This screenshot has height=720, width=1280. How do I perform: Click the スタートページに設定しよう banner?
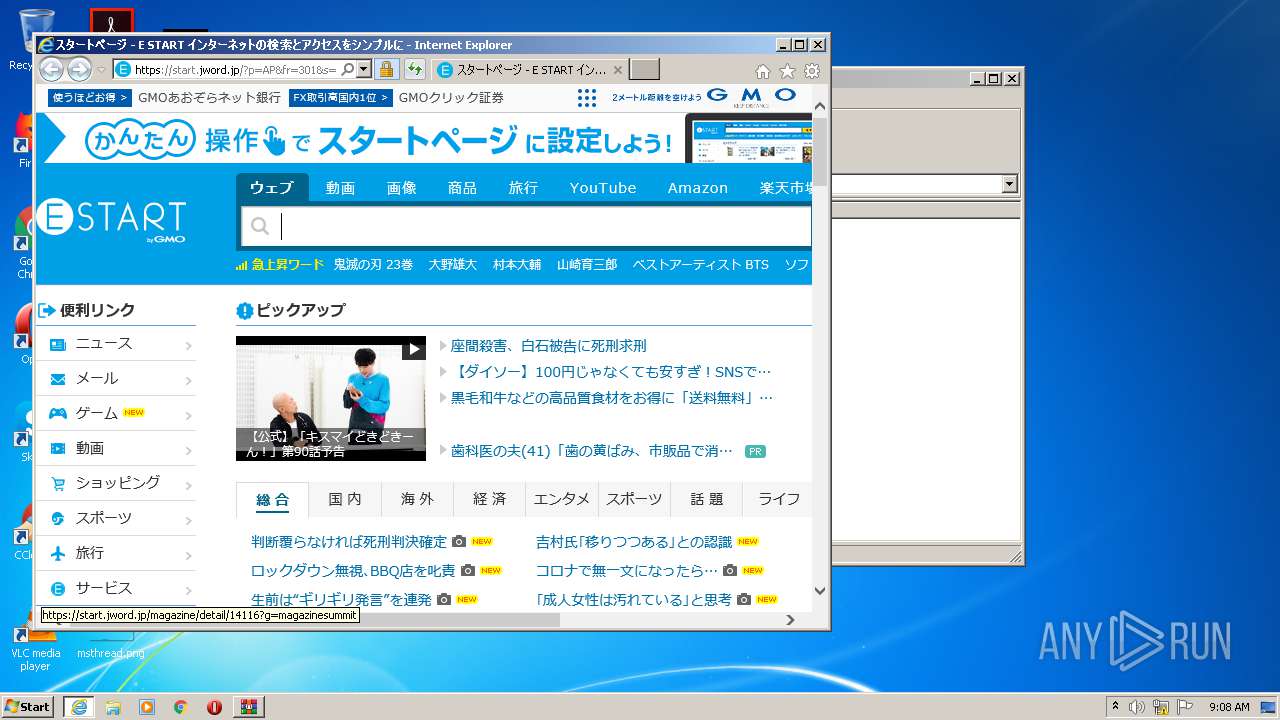point(424,138)
